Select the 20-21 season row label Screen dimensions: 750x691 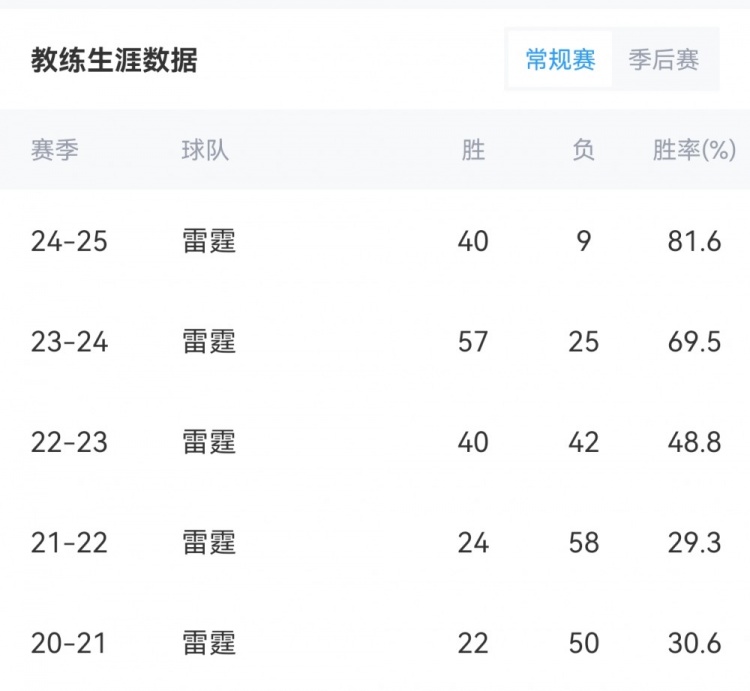[x=69, y=642]
